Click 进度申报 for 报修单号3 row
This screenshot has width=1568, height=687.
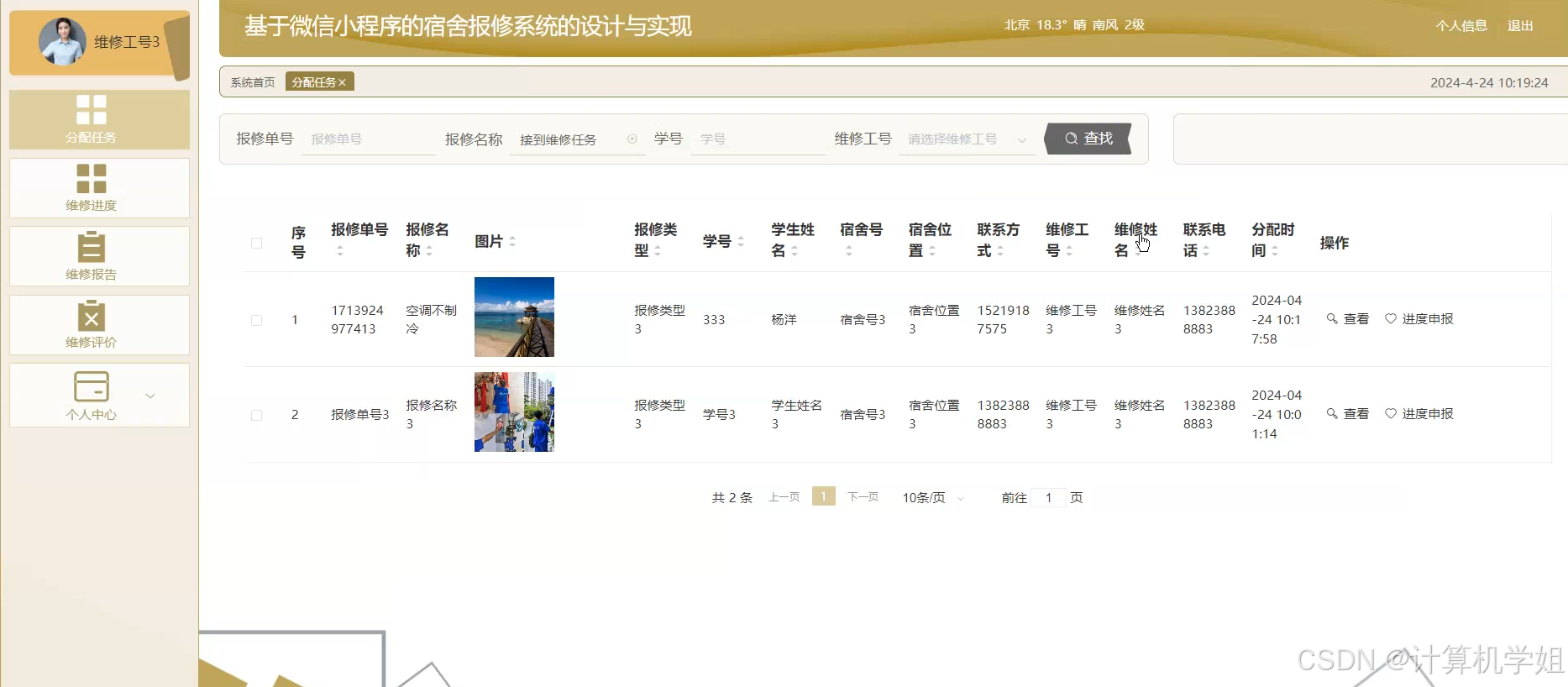[1419, 414]
